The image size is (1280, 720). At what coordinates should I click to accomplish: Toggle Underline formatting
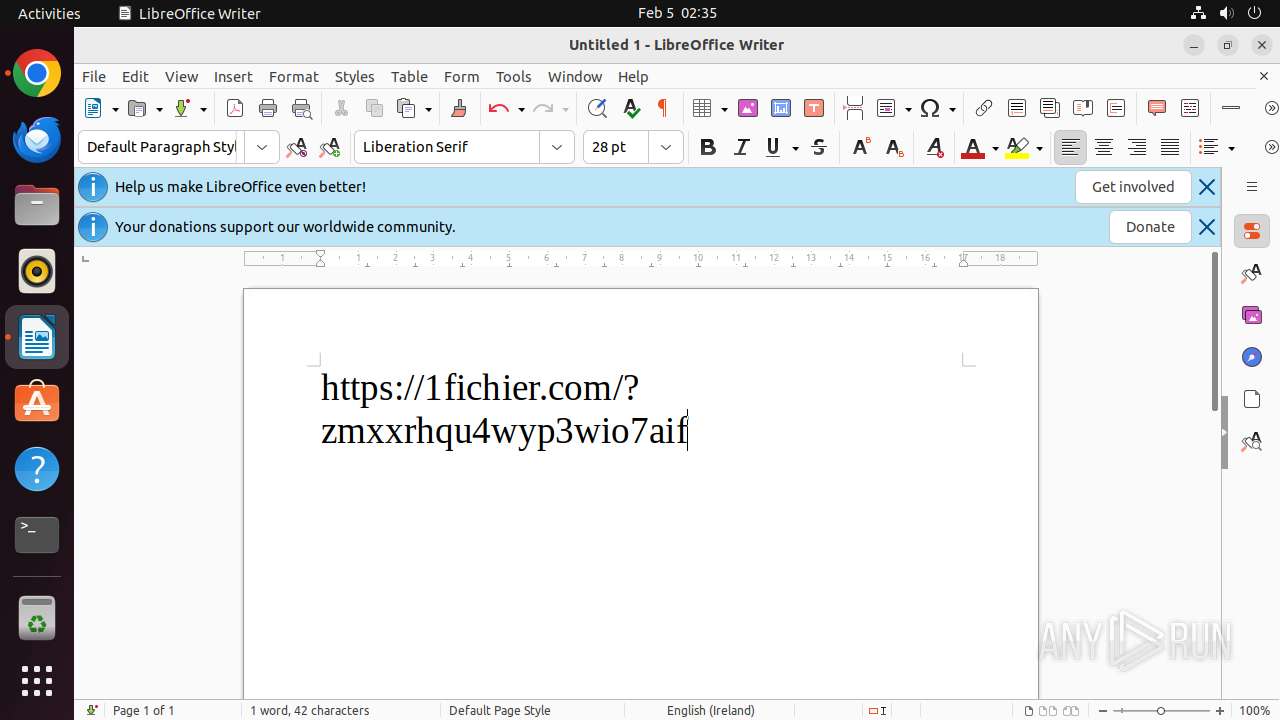point(773,147)
